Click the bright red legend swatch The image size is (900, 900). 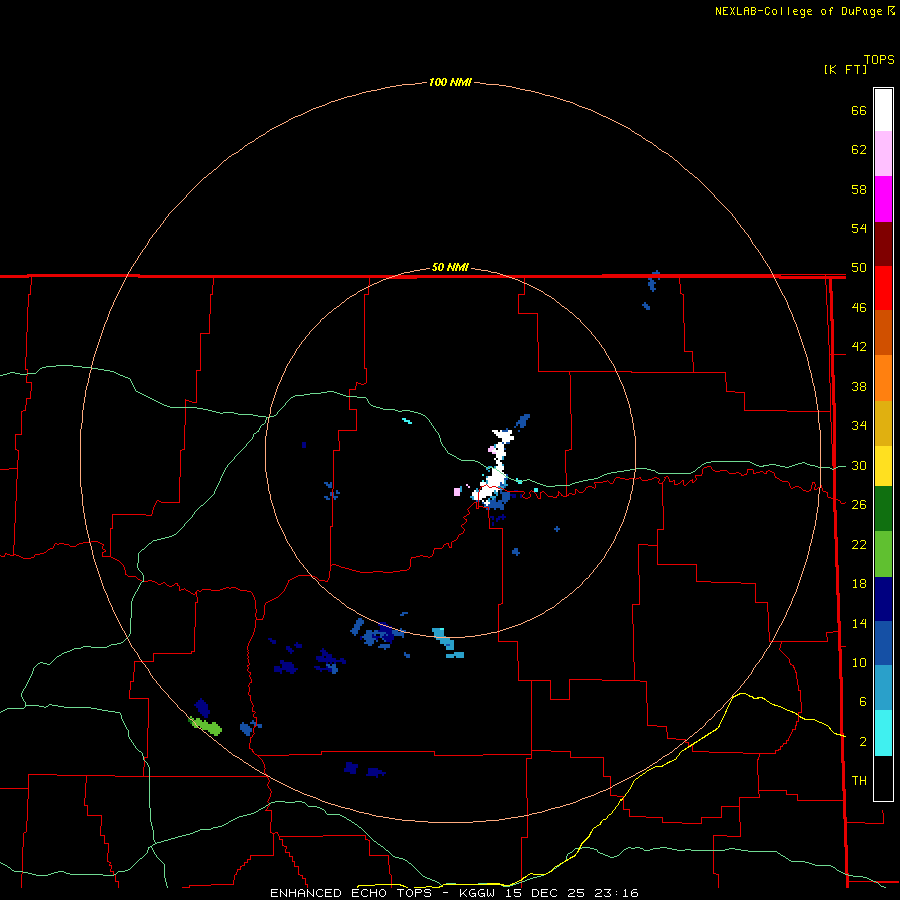click(883, 288)
